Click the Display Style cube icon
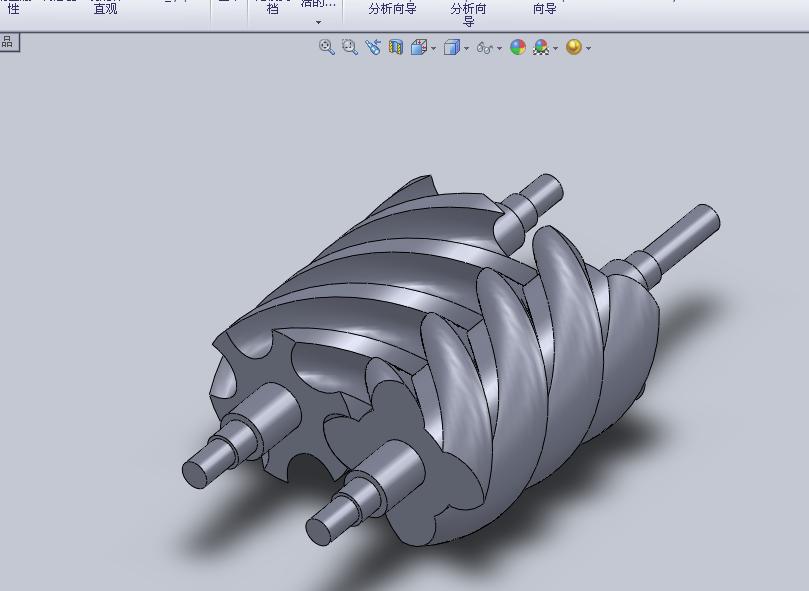Image resolution: width=809 pixels, height=591 pixels. tap(451, 47)
